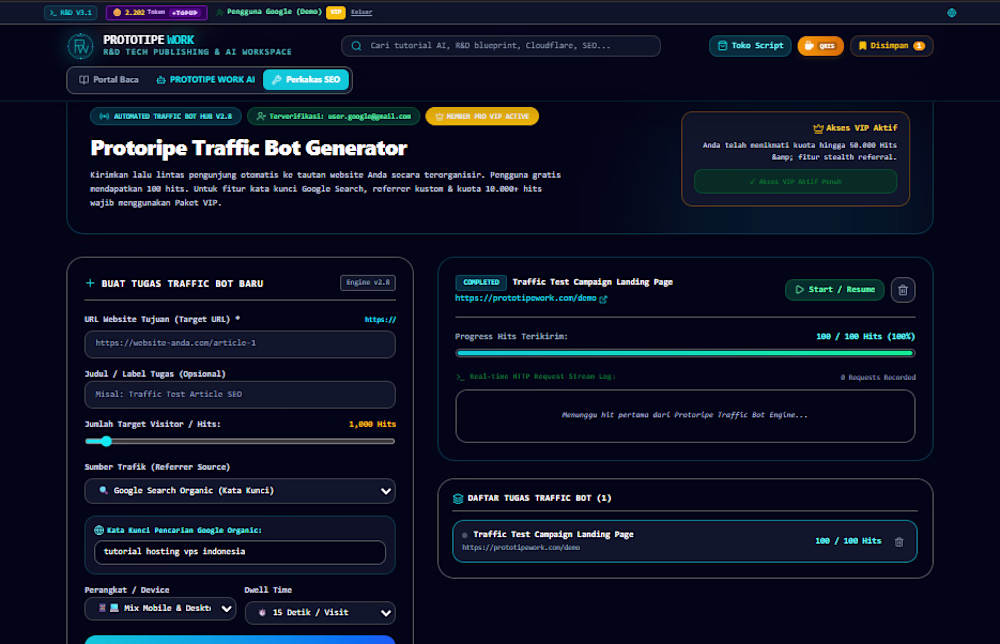Viewport: 1000px width, 644px height.
Task: Click the crown icon next to Akses VIP Aktif
Action: point(818,128)
